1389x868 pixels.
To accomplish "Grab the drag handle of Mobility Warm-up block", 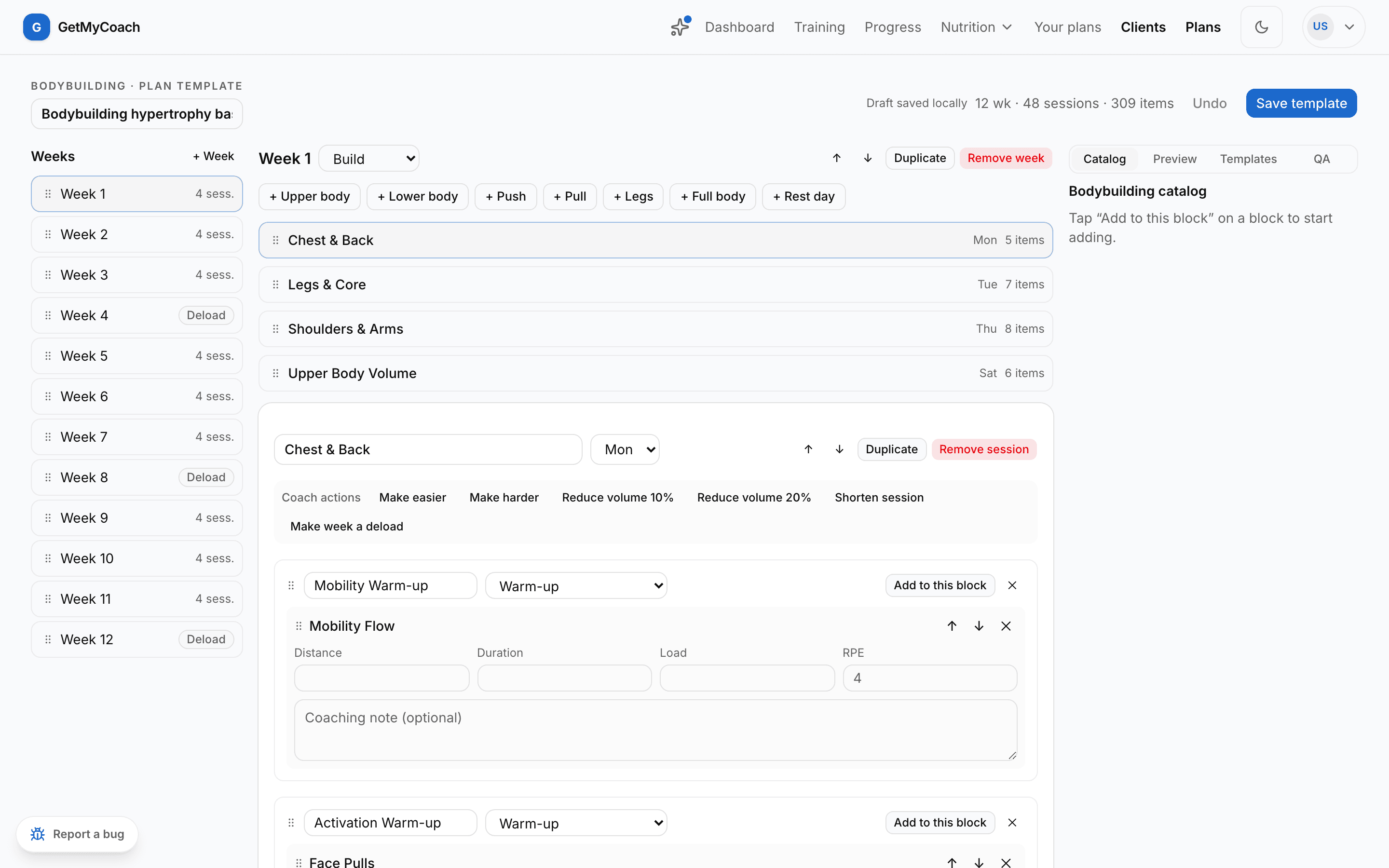I will 291,585.
